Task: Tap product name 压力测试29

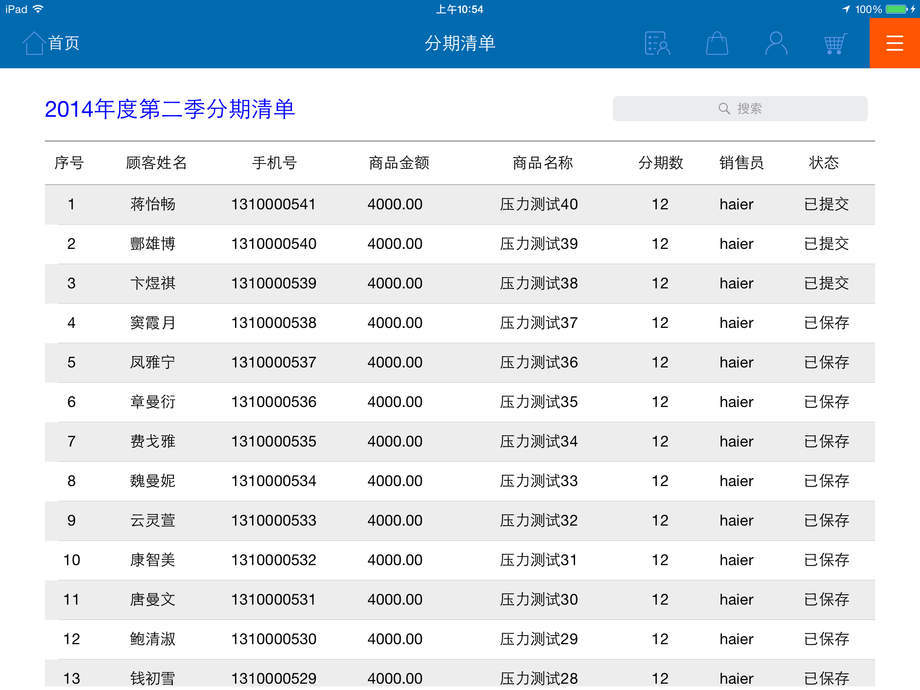Action: (539, 639)
